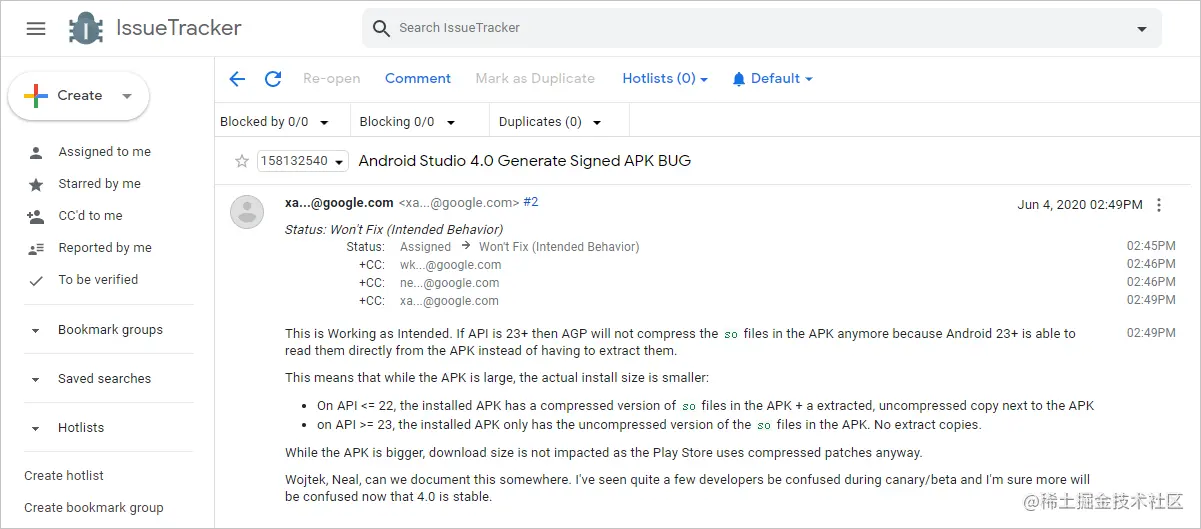This screenshot has height=529, width=1201.
Task: Star issue 158132540
Action: [x=241, y=161]
